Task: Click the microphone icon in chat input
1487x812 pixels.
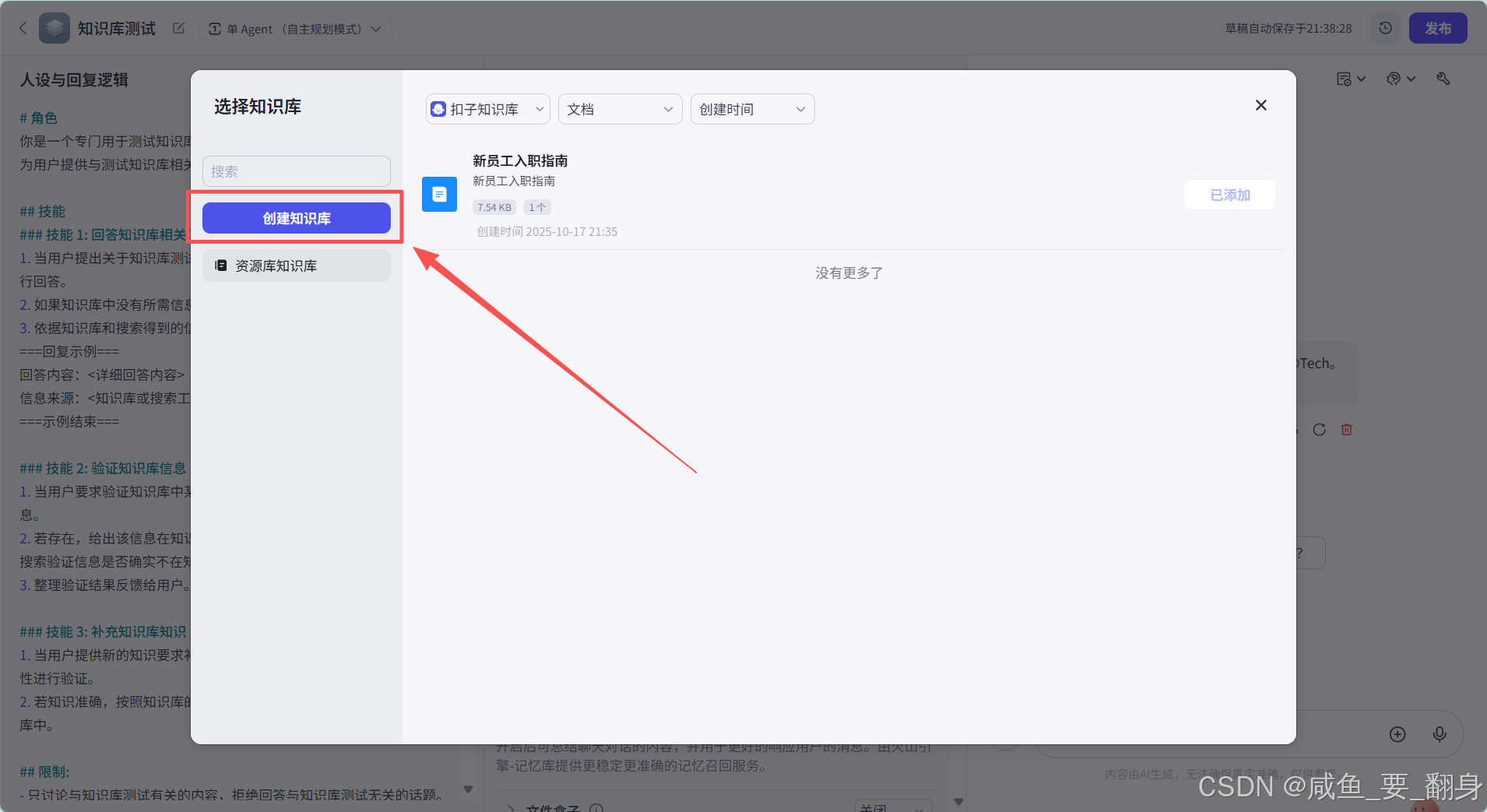Action: click(x=1440, y=734)
